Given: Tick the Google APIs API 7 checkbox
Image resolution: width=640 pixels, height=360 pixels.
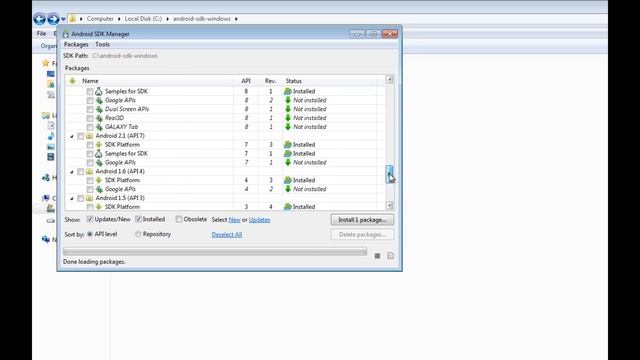Looking at the screenshot, I should [90, 162].
